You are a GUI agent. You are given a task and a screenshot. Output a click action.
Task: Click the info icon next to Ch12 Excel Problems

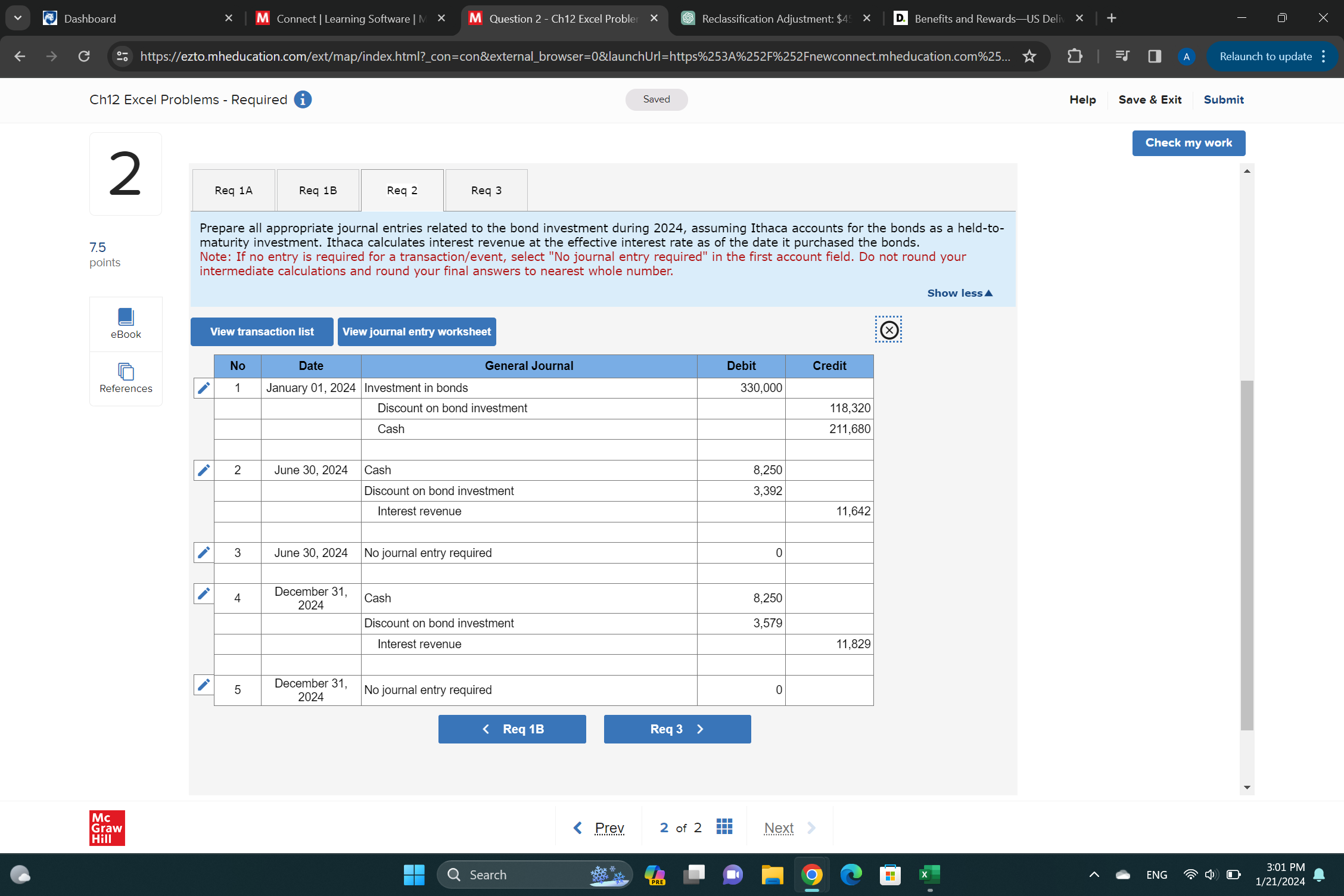(303, 99)
